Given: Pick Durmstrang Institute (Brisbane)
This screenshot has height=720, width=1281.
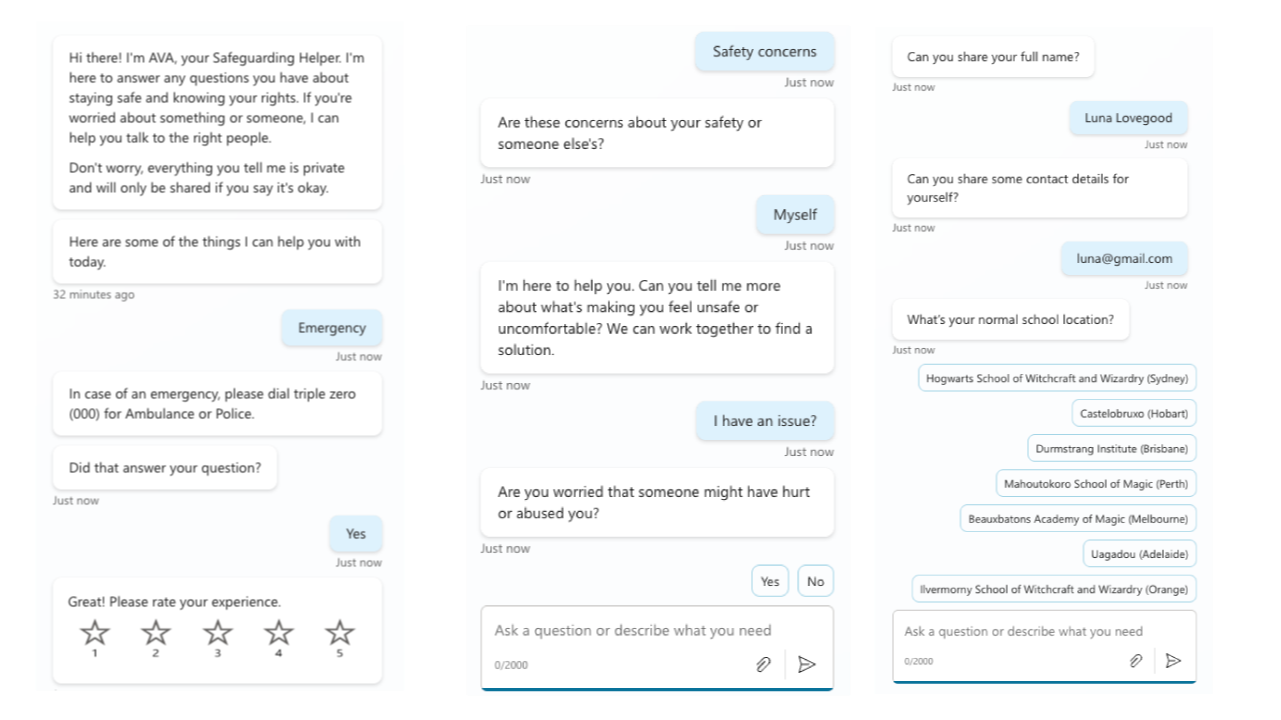Looking at the screenshot, I should (1112, 448).
